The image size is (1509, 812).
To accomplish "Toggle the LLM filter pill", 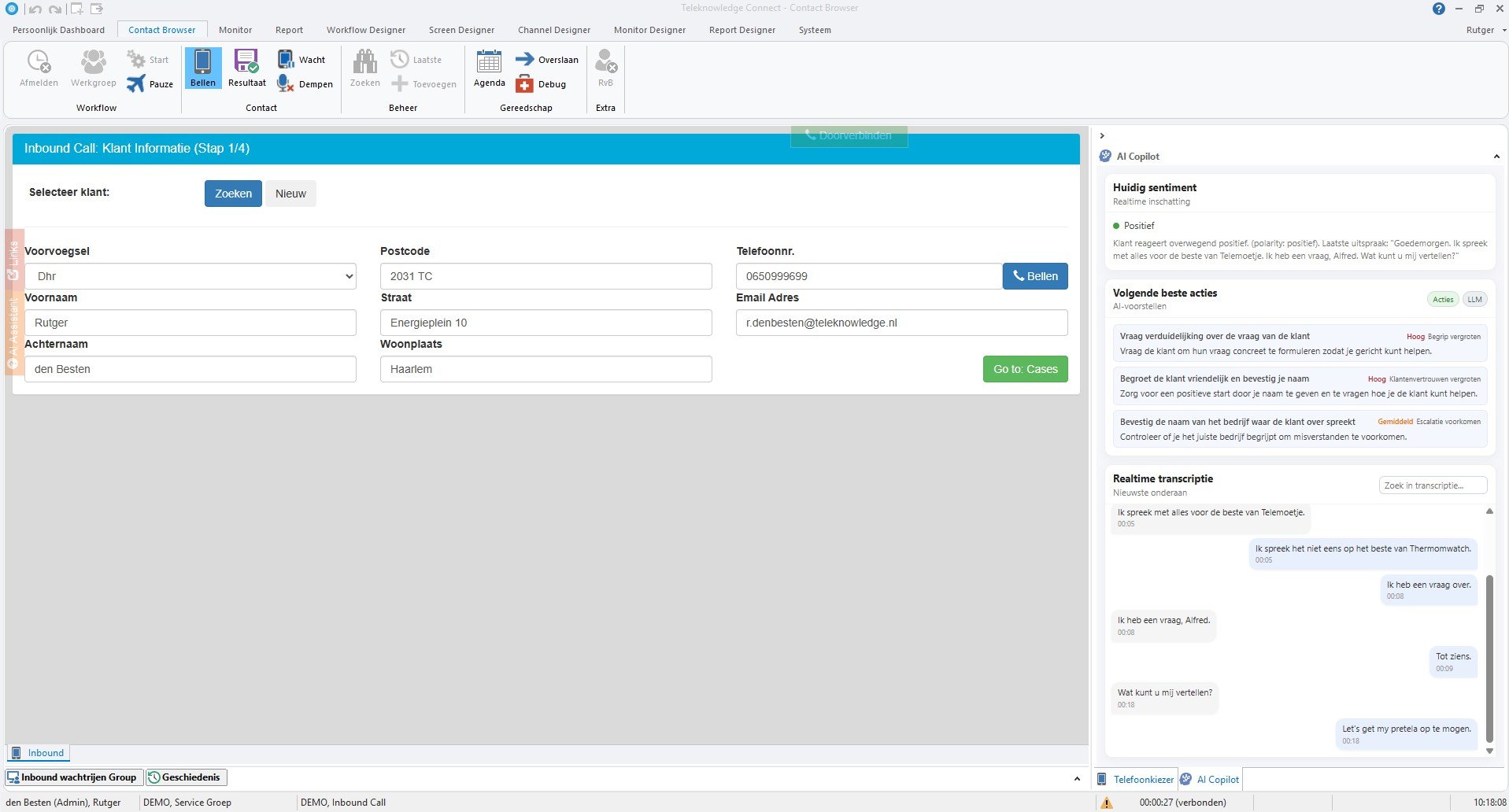I will pyautogui.click(x=1474, y=299).
